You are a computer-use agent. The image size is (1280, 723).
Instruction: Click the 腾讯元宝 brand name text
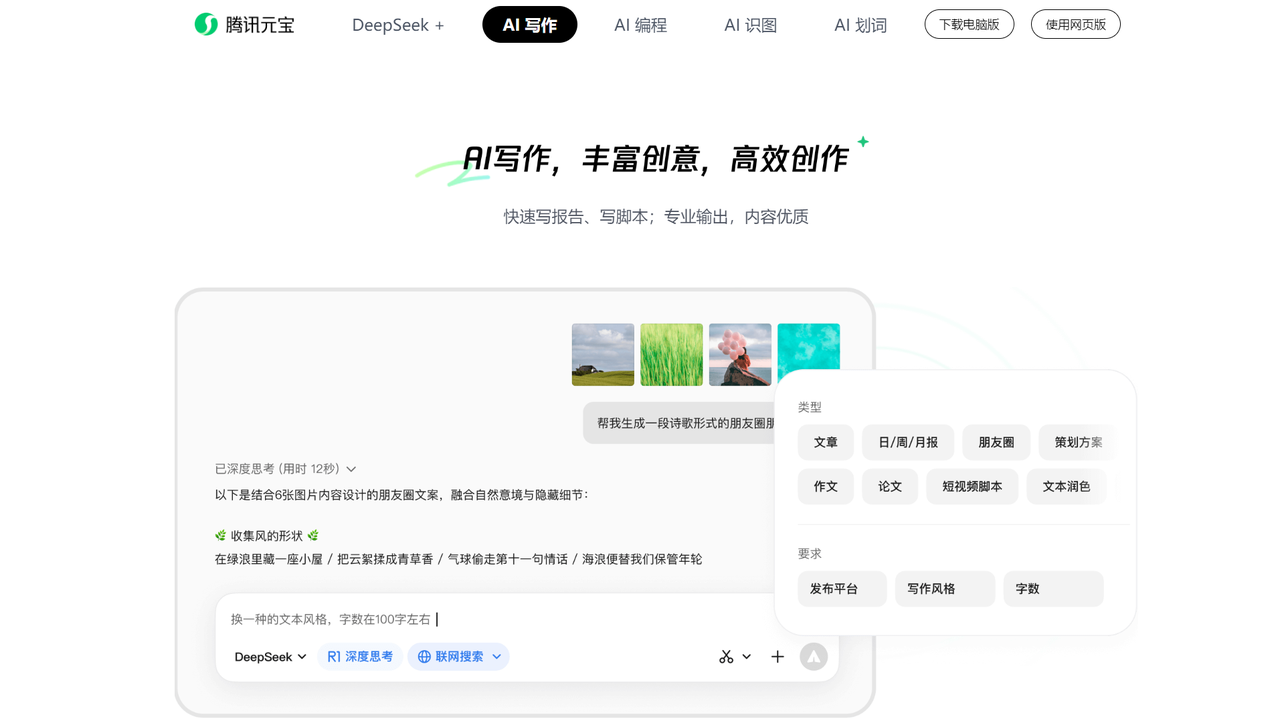coord(260,25)
